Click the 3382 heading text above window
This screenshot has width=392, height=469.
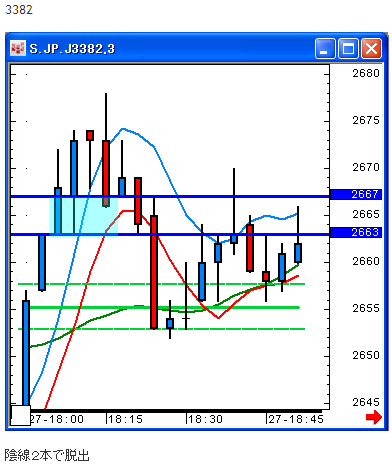19,10
